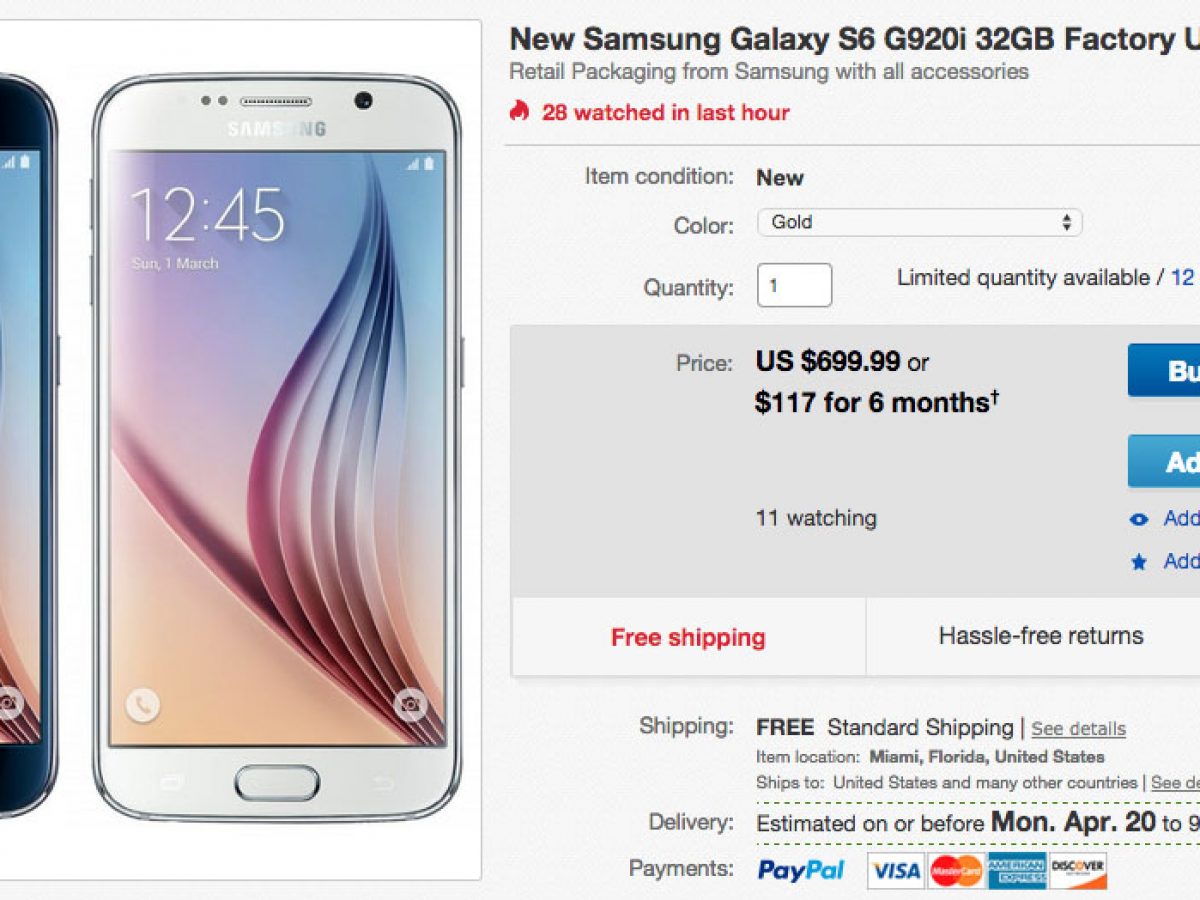The width and height of the screenshot is (1200, 900).
Task: Click the Hassle-free returns tab
Action: [x=1040, y=636]
